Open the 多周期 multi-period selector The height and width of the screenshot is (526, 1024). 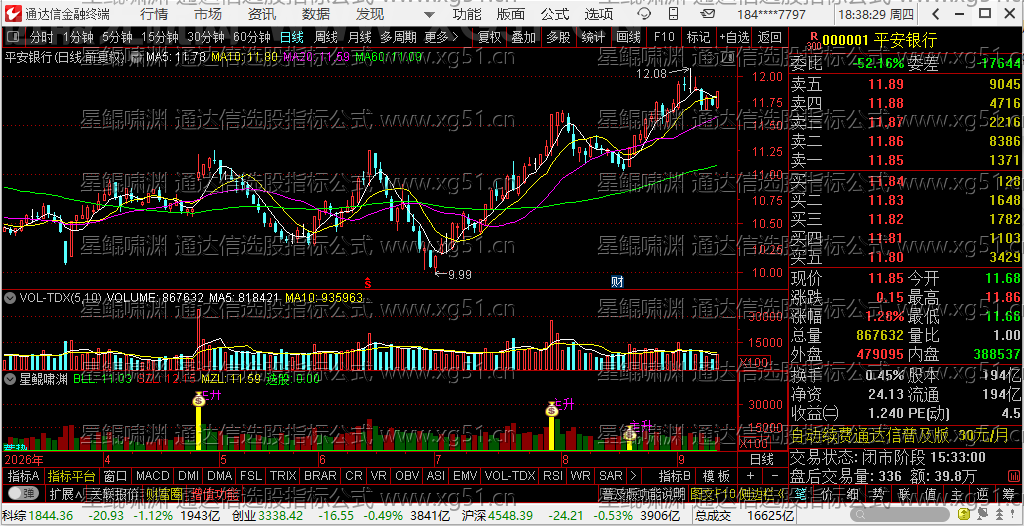(399, 37)
